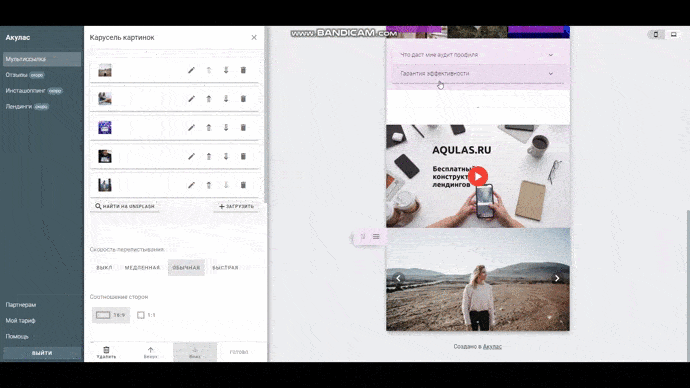Click НАЙТИ НА UNSPLASH button
This screenshot has height=388, width=690.
tap(125, 206)
